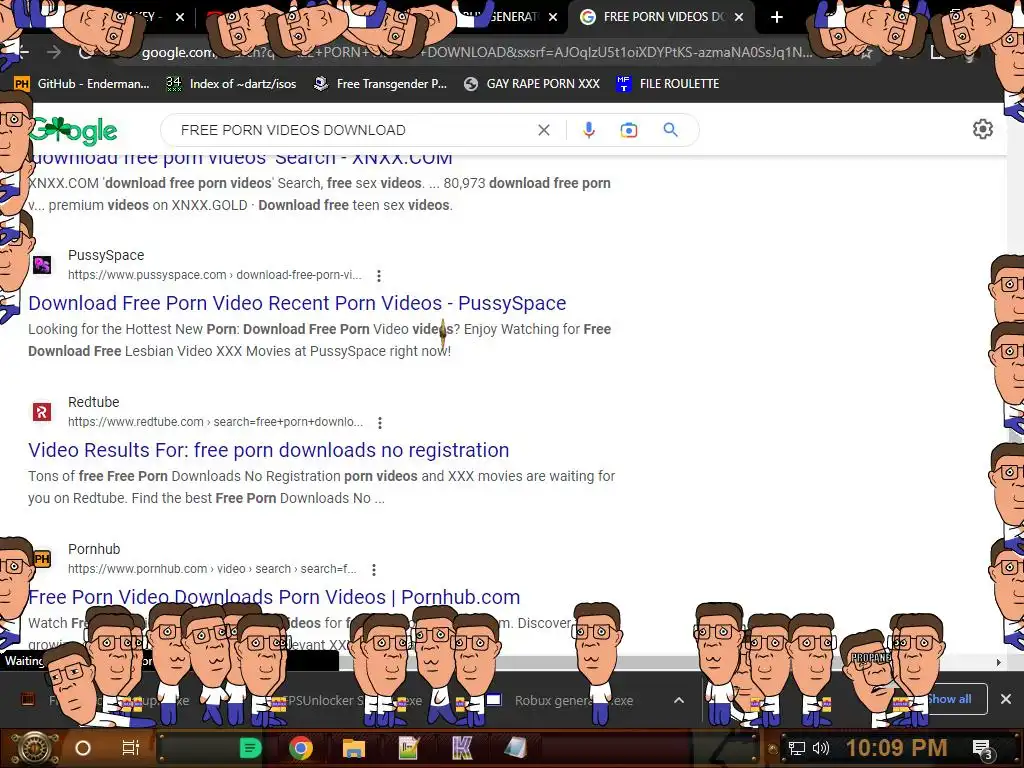Click the Redtube site name

[x=93, y=402]
